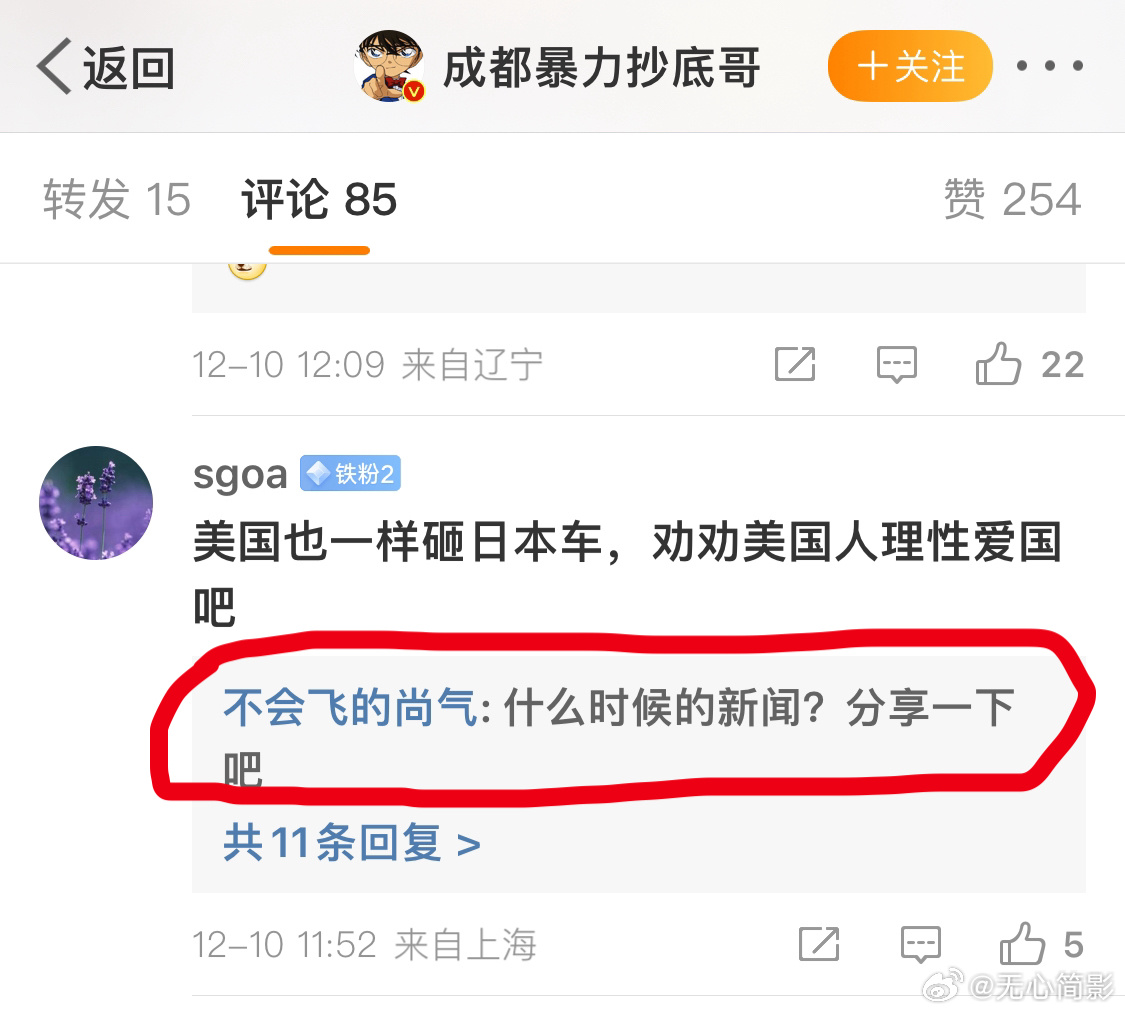Tap the 成都暴力抄底哥 Conan avatar
The image size is (1125, 1013).
click(390, 66)
